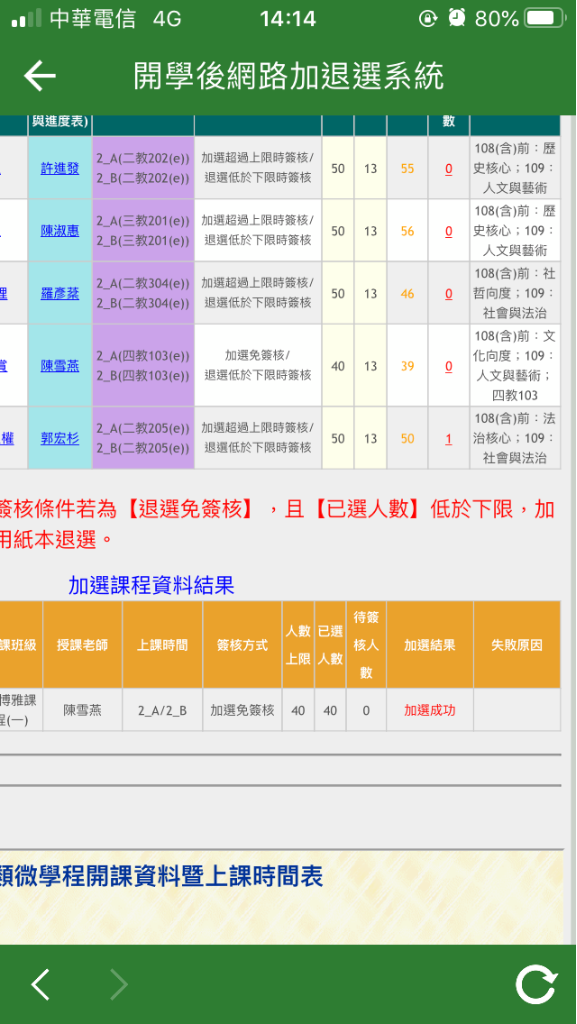Click pending count 0 in 許進發 row
Image resolution: width=577 pixels, height=1024 pixels.
[x=448, y=168]
